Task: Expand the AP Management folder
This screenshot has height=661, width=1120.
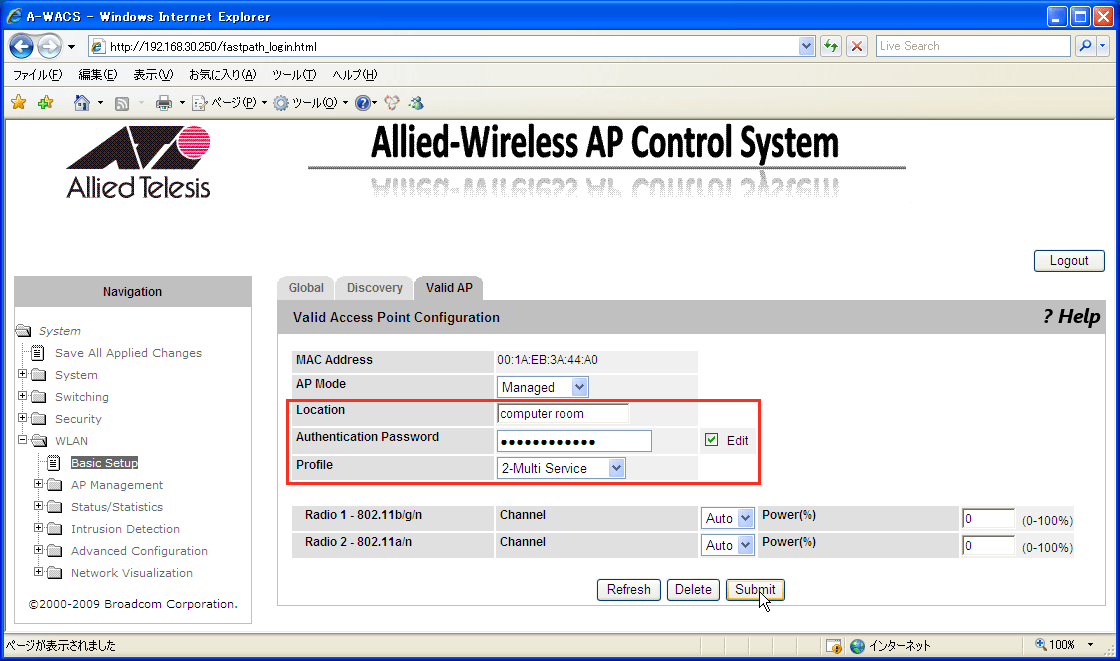Action: pos(39,484)
